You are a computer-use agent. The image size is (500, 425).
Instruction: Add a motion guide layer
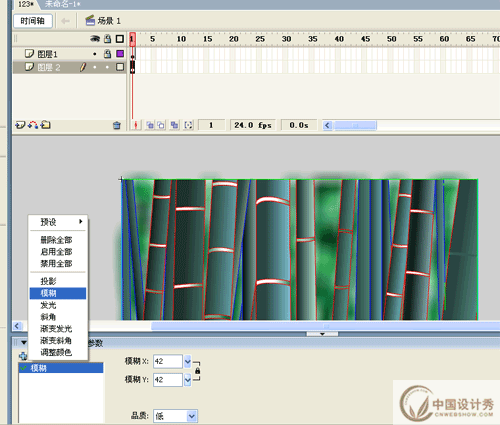33,125
